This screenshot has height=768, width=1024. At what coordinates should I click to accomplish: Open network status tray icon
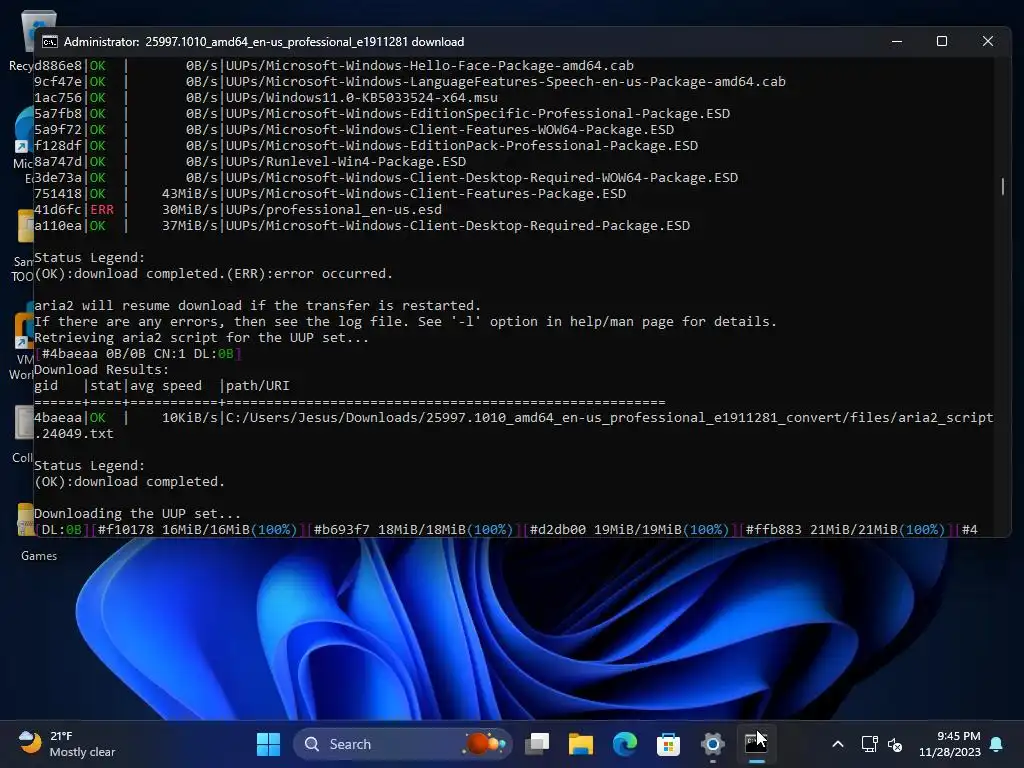click(869, 744)
